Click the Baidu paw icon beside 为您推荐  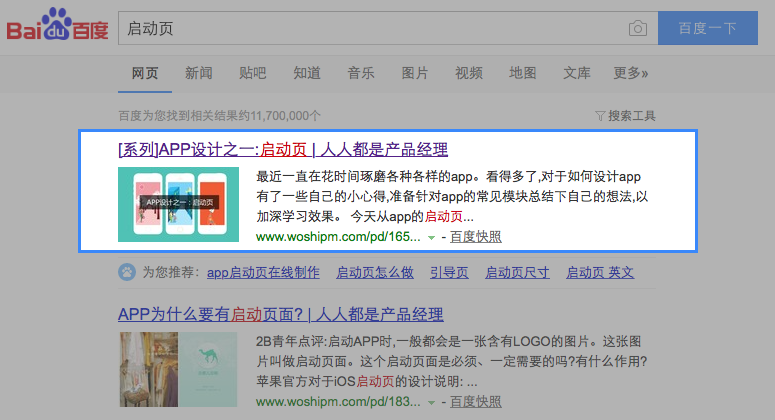point(127,272)
